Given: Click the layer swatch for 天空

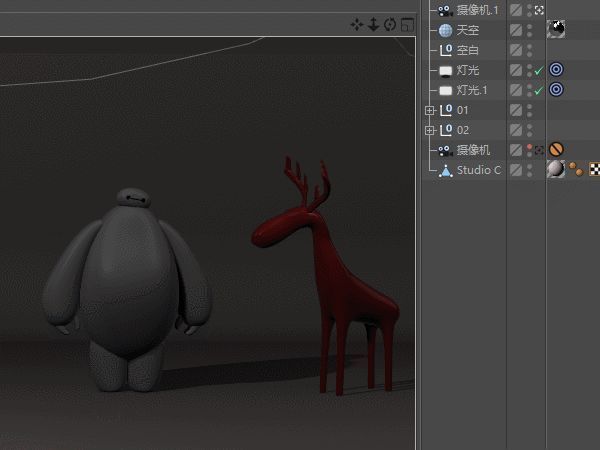Looking at the screenshot, I should pos(516,30).
